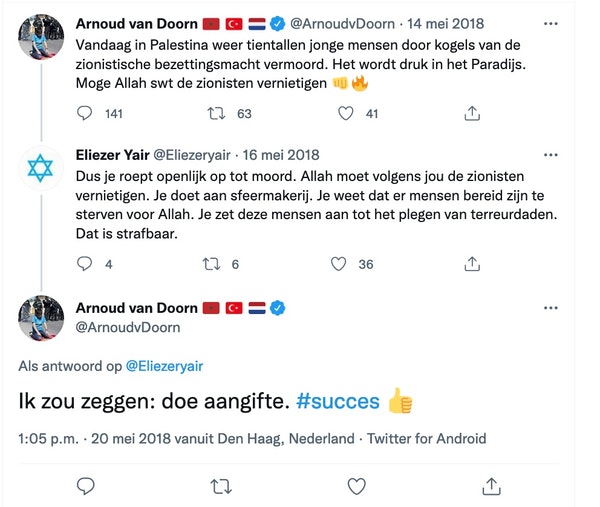Image resolution: width=600 pixels, height=507 pixels.
Task: Open the #succes hashtag link
Action: point(339,401)
